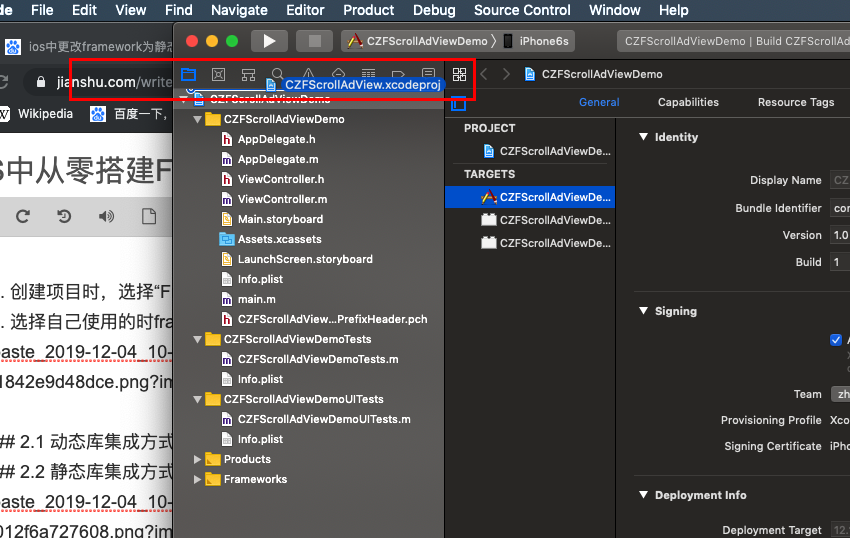Viewport: 850px width, 538px height.
Task: Hide the project and targets list
Action: point(459,103)
